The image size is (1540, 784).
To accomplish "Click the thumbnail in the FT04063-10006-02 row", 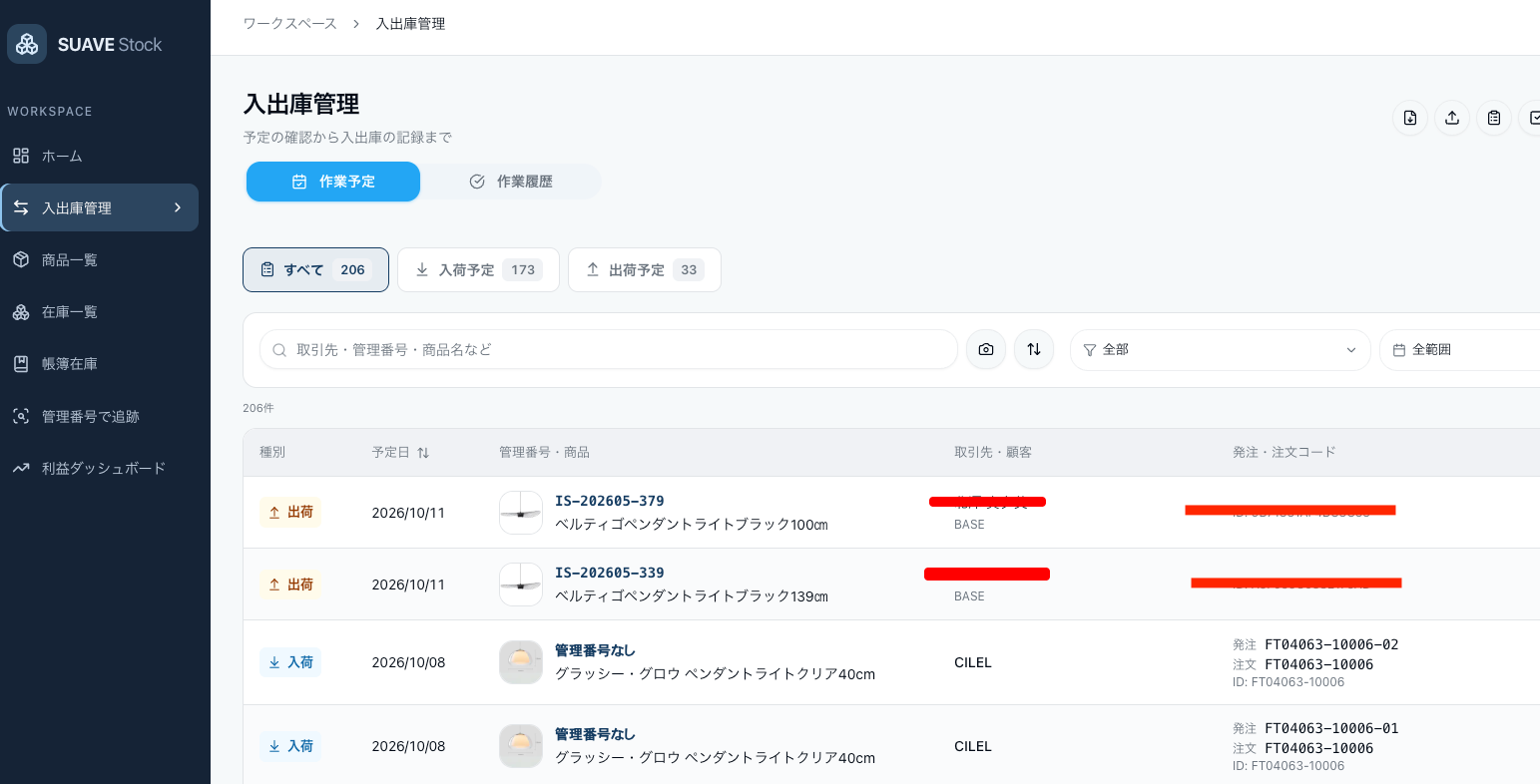I will click(521, 662).
